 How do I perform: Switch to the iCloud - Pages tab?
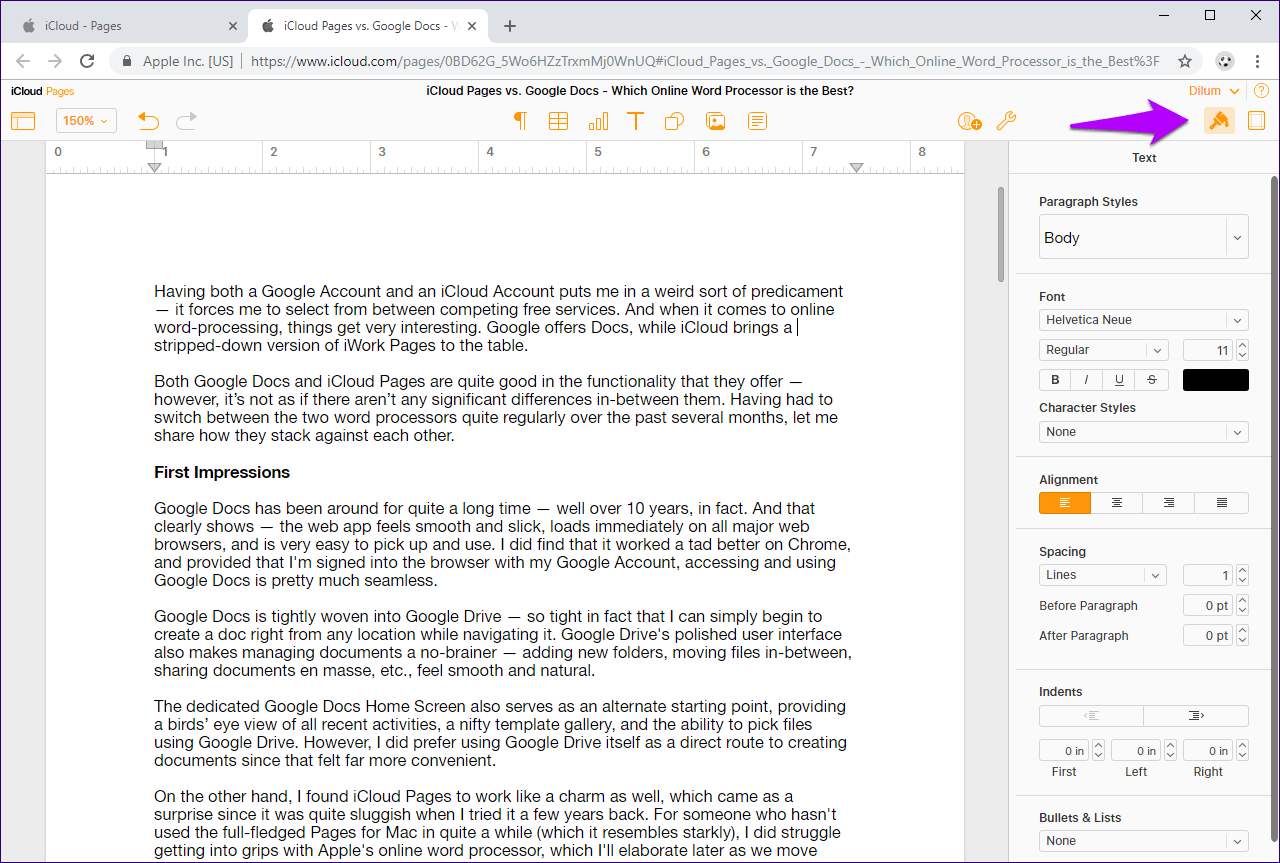coord(125,26)
